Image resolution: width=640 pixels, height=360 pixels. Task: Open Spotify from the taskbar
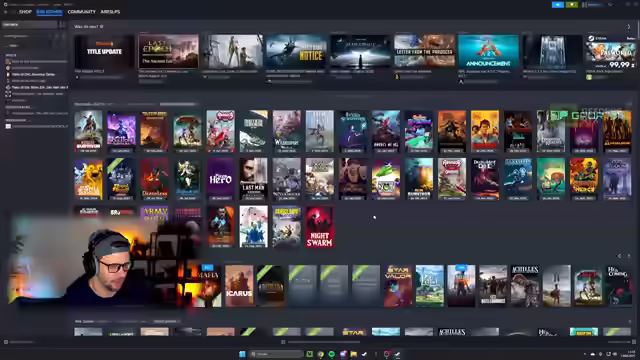tap(331, 354)
